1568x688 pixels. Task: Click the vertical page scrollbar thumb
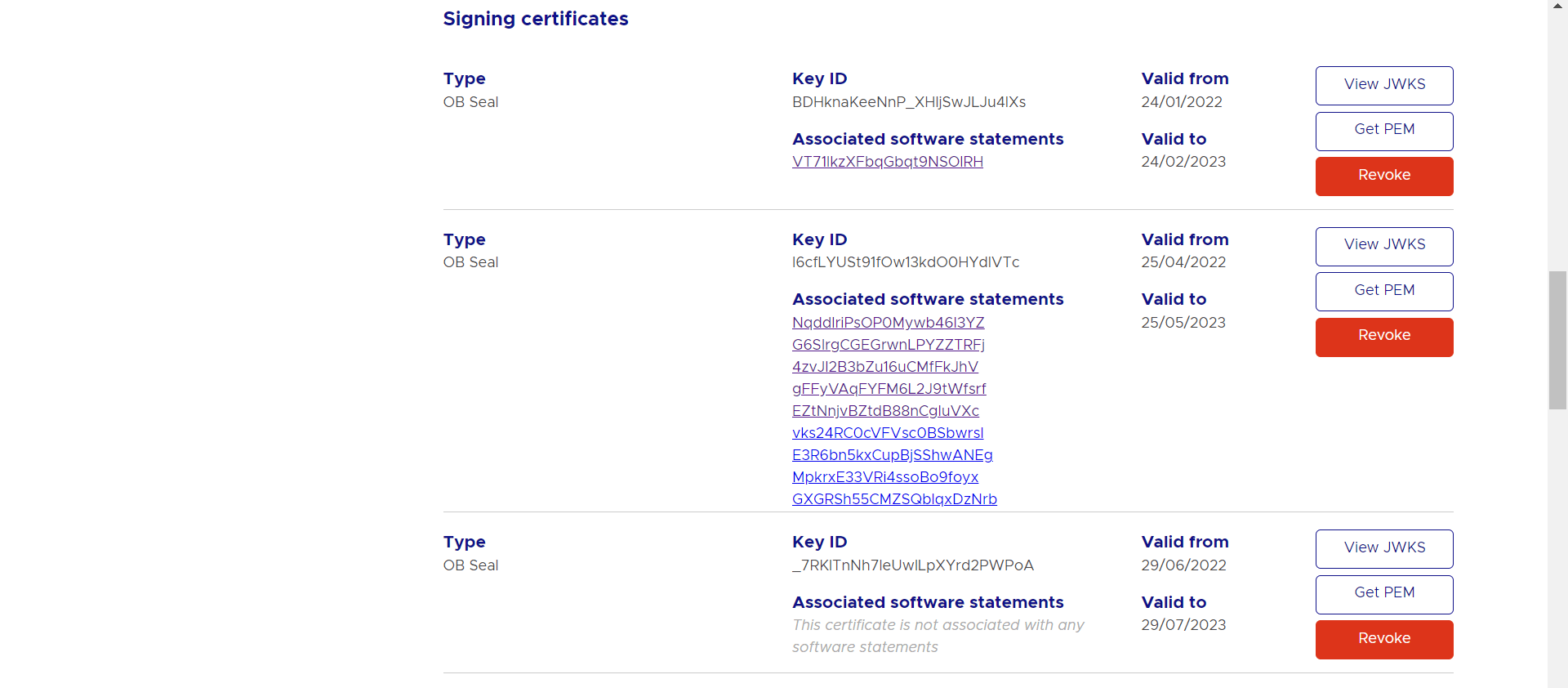[1557, 340]
